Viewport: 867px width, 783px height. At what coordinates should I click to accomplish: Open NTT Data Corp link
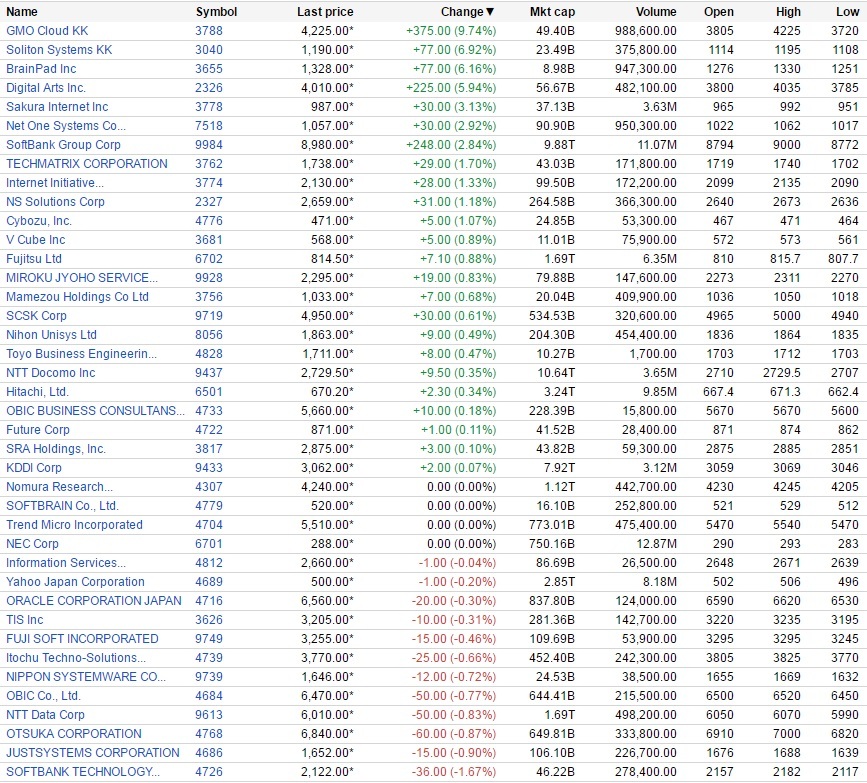click(x=45, y=714)
